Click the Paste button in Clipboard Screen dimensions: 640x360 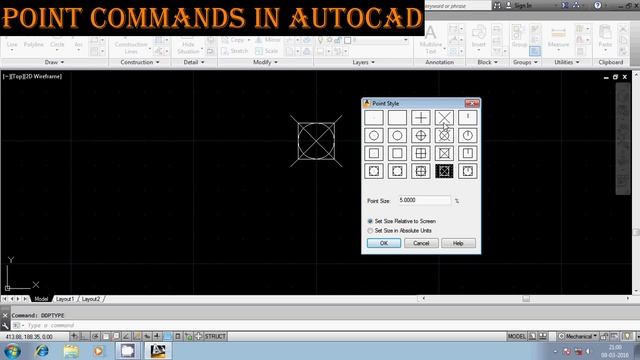605,37
